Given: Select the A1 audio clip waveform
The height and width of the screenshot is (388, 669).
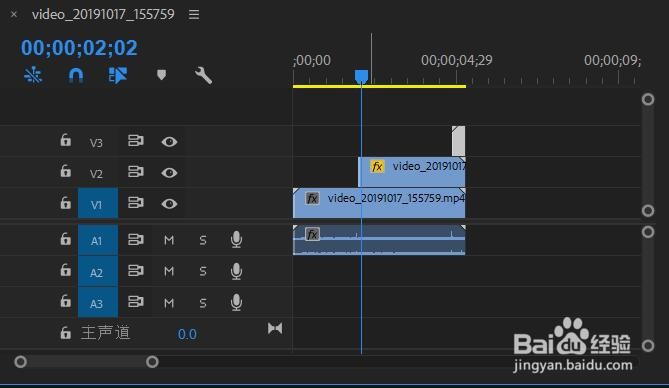Looking at the screenshot, I should click(379, 240).
